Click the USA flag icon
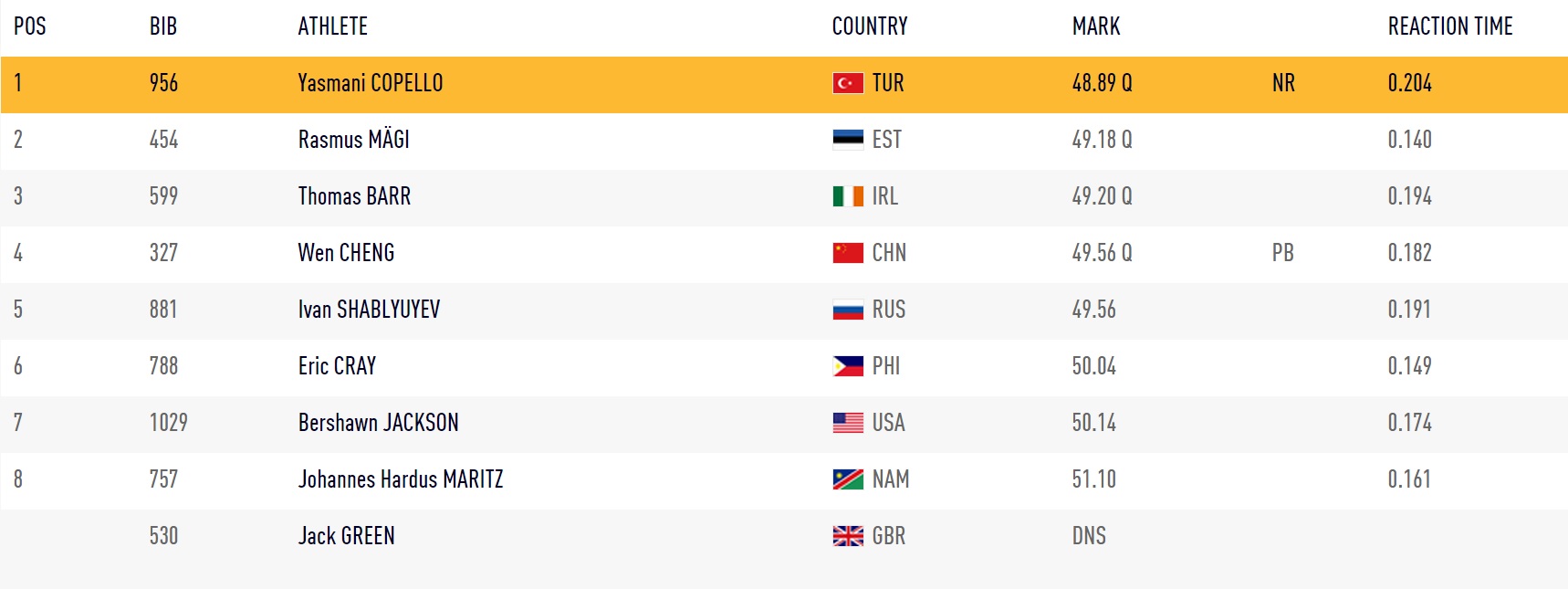The height and width of the screenshot is (589, 1568). (x=848, y=423)
